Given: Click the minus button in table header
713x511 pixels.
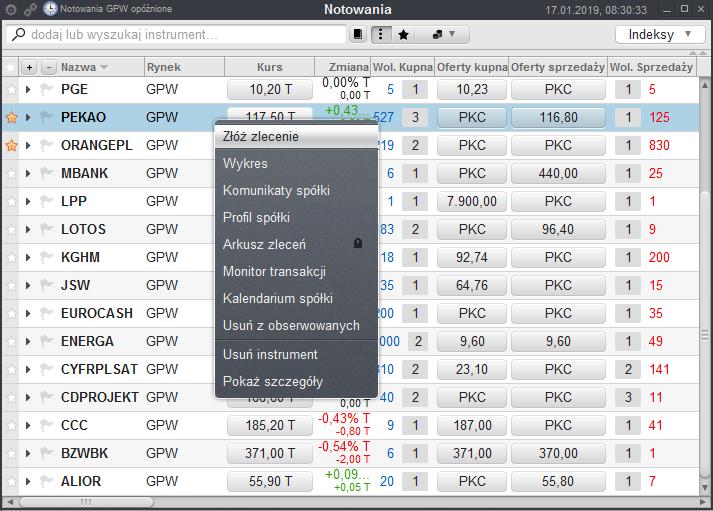Looking at the screenshot, I should [49, 67].
